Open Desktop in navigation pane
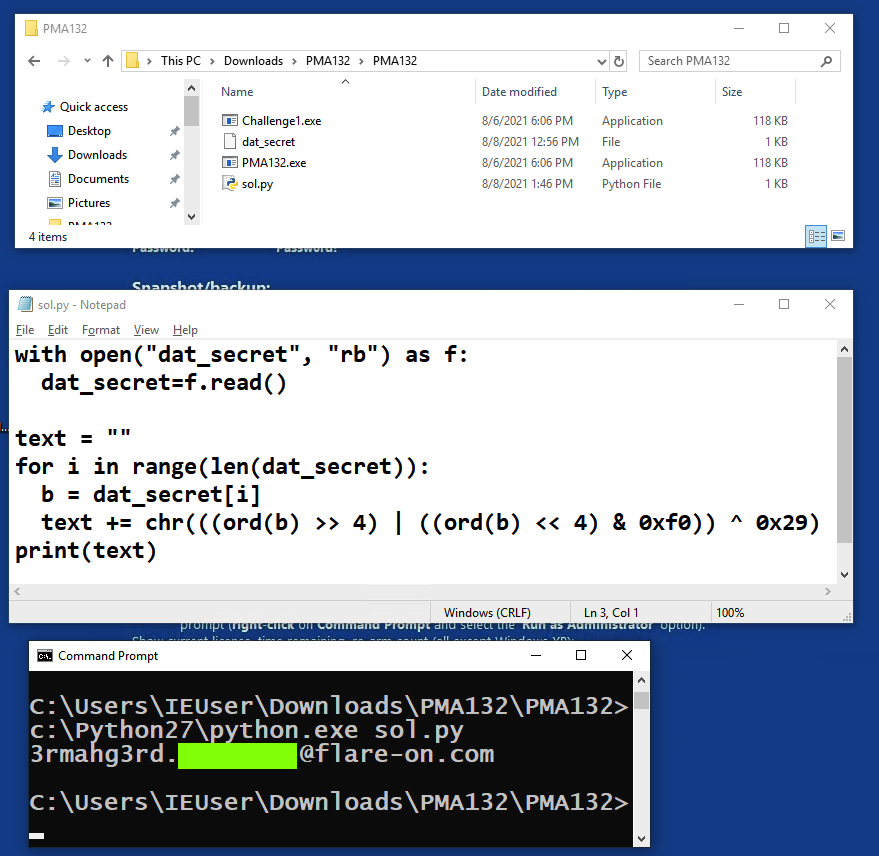 (89, 131)
